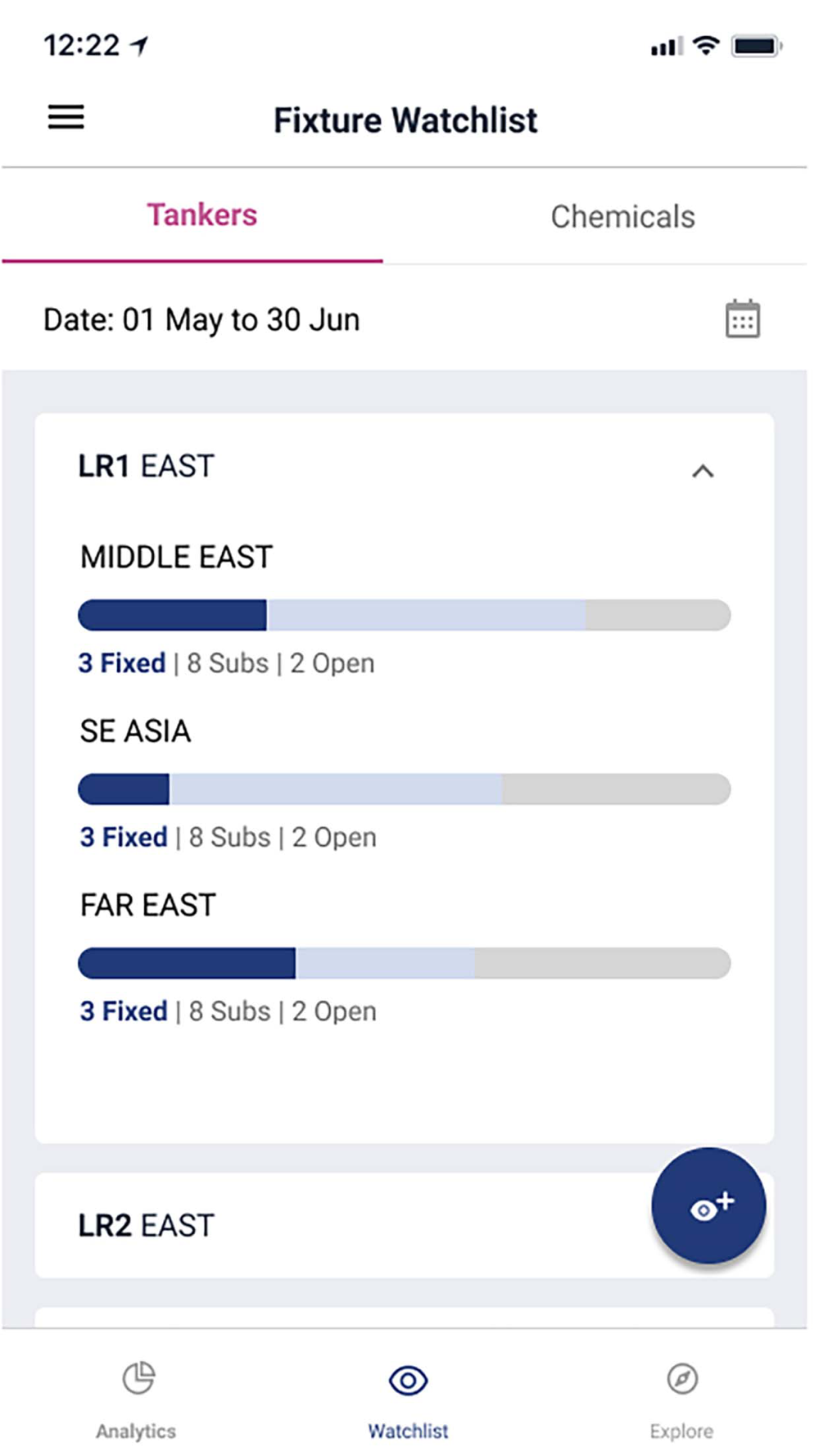Select the Tankers tab

(201, 215)
